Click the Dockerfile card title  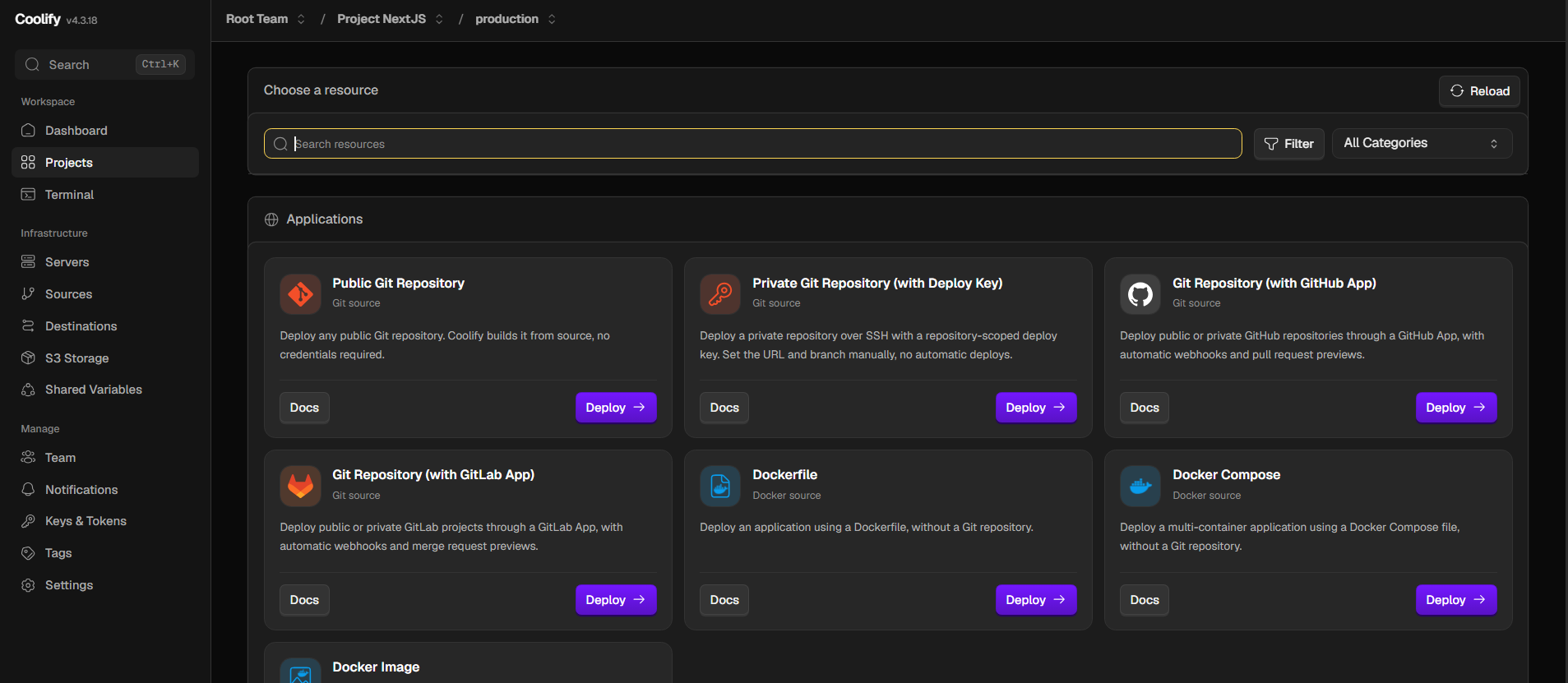click(x=784, y=475)
